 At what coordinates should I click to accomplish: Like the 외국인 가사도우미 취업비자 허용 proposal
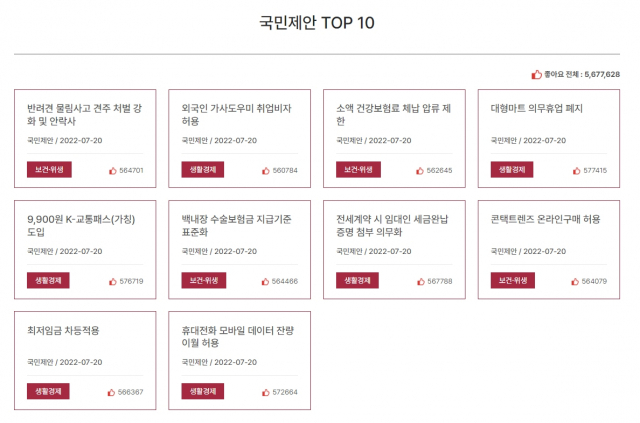pyautogui.click(x=266, y=171)
